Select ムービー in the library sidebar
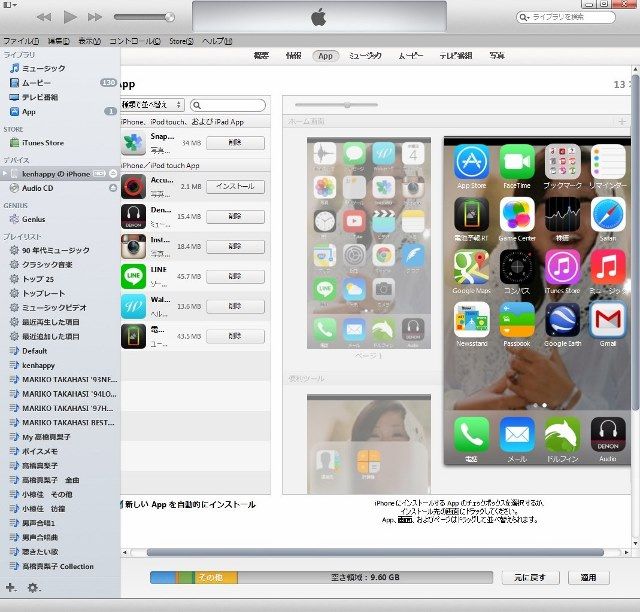 coord(36,83)
